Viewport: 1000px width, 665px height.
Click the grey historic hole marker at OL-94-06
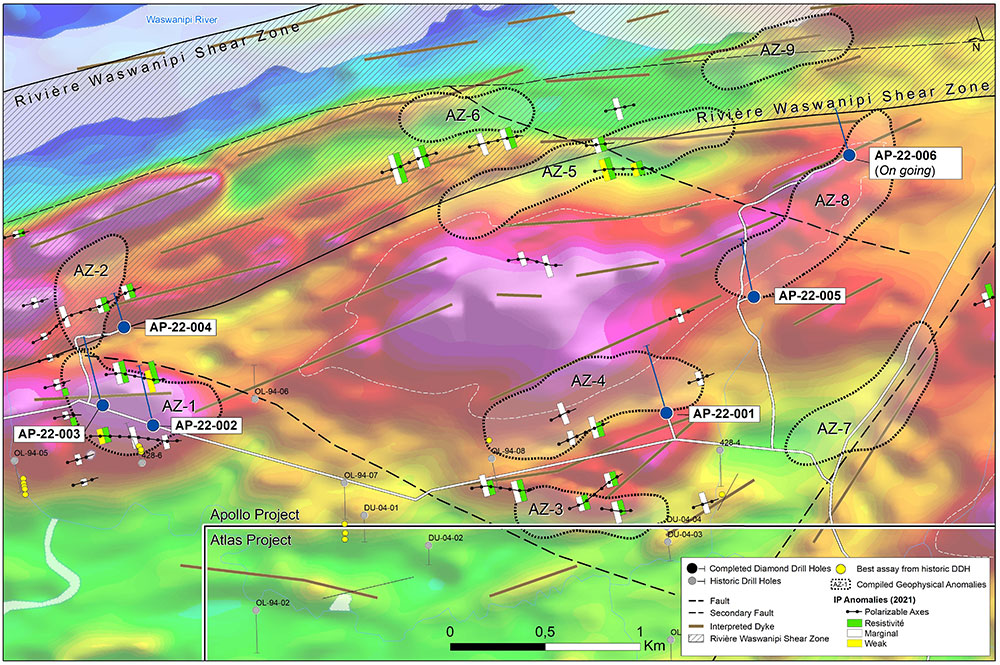tap(254, 399)
